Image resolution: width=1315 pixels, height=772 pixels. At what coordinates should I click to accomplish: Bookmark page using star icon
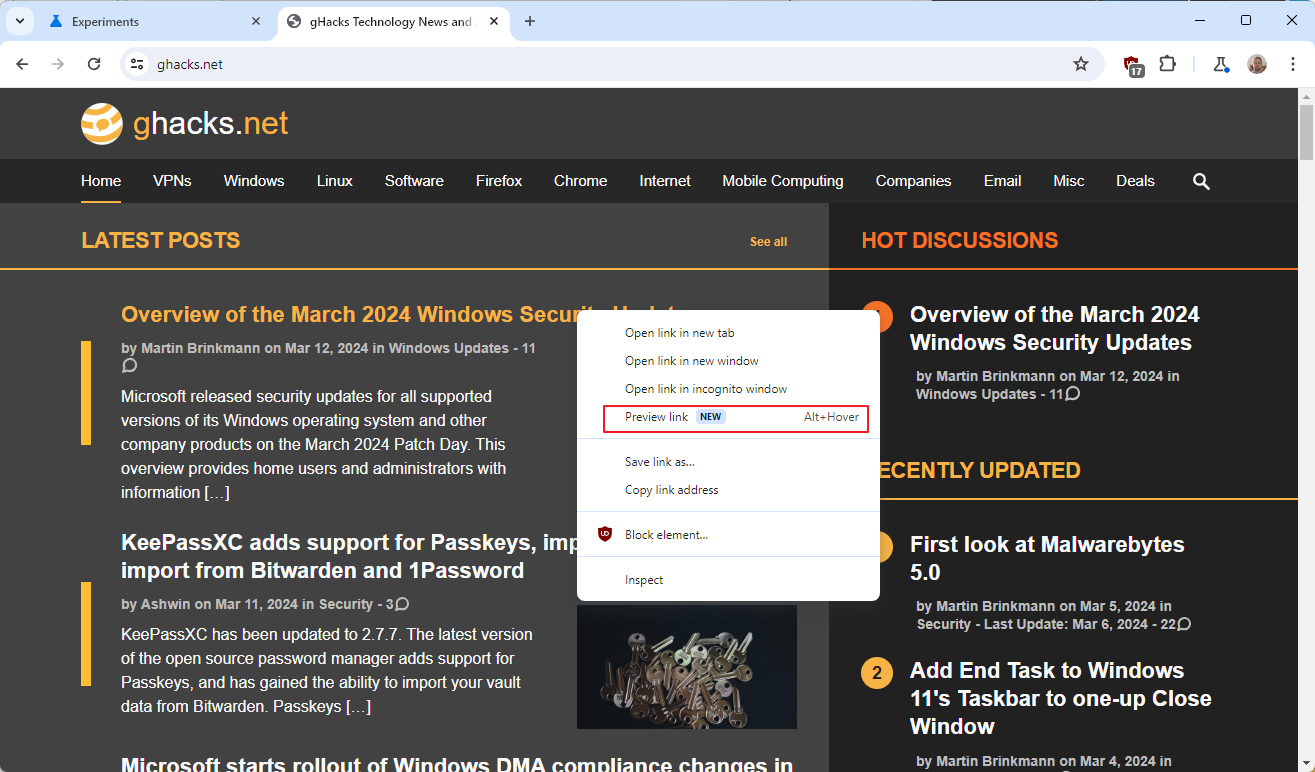(x=1081, y=64)
